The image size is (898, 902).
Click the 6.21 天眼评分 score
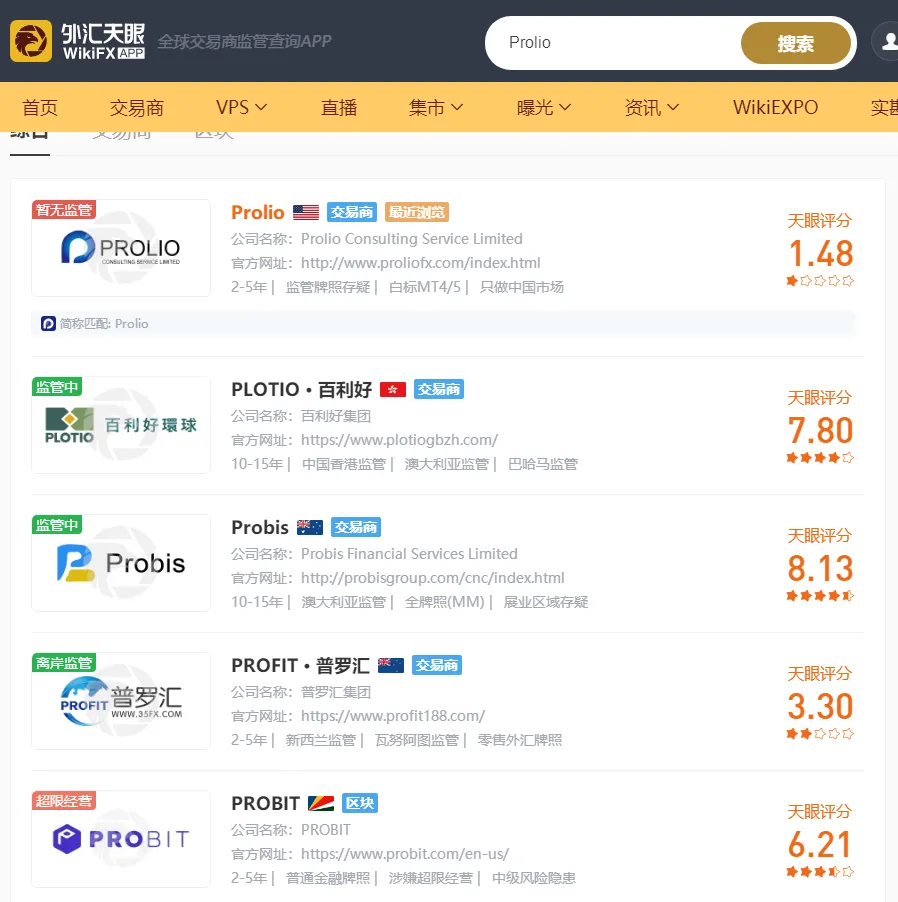[x=820, y=844]
